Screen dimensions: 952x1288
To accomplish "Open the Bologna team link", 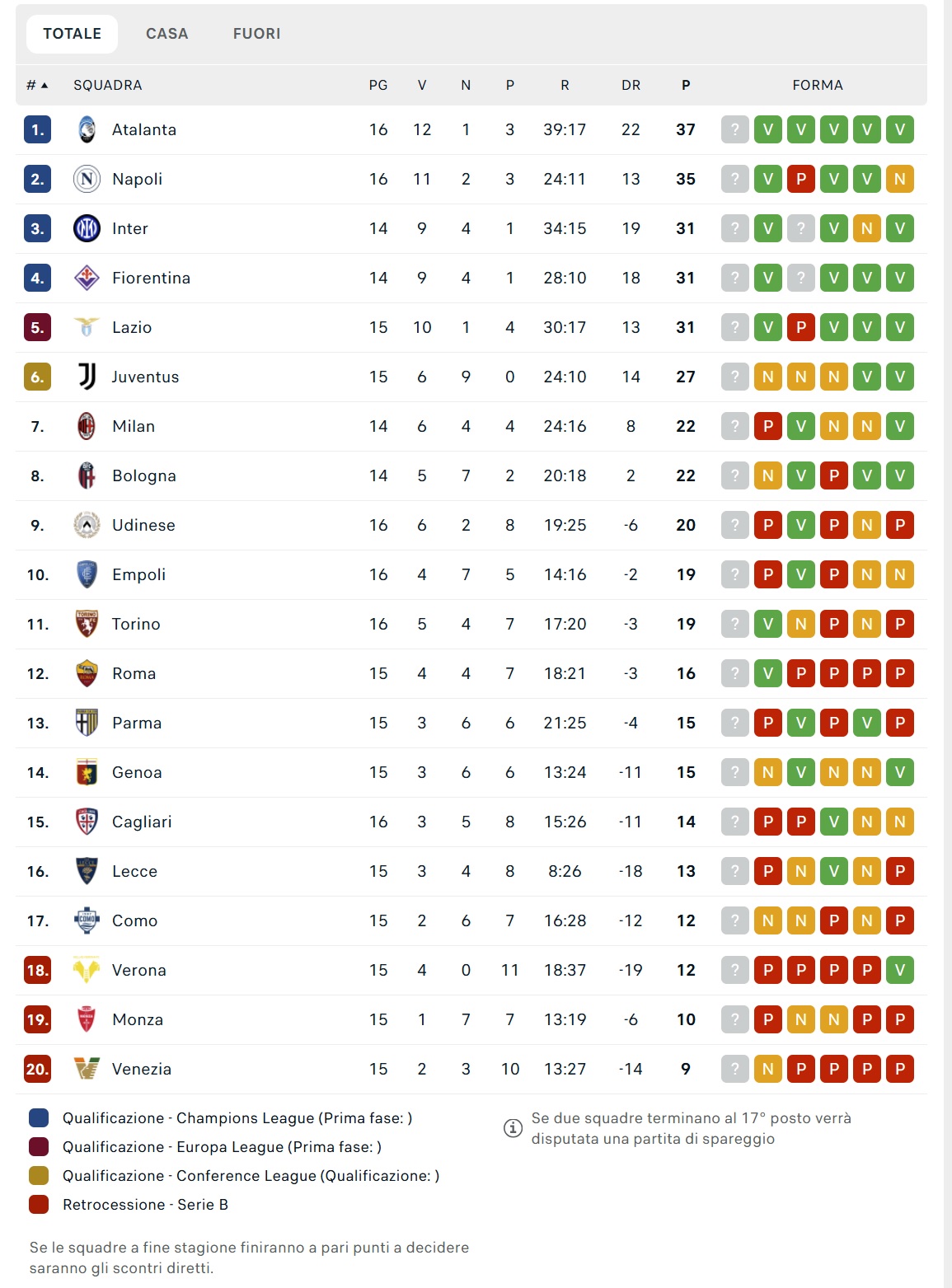I will pyautogui.click(x=144, y=476).
